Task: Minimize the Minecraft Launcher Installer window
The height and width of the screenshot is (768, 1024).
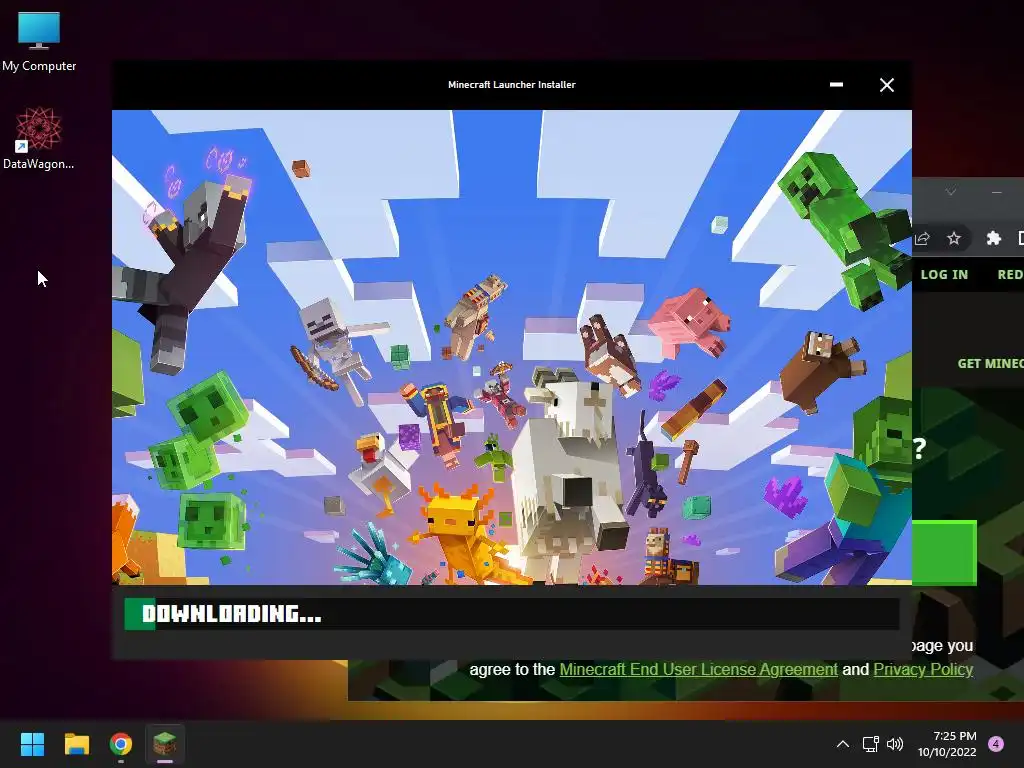Action: (x=836, y=85)
